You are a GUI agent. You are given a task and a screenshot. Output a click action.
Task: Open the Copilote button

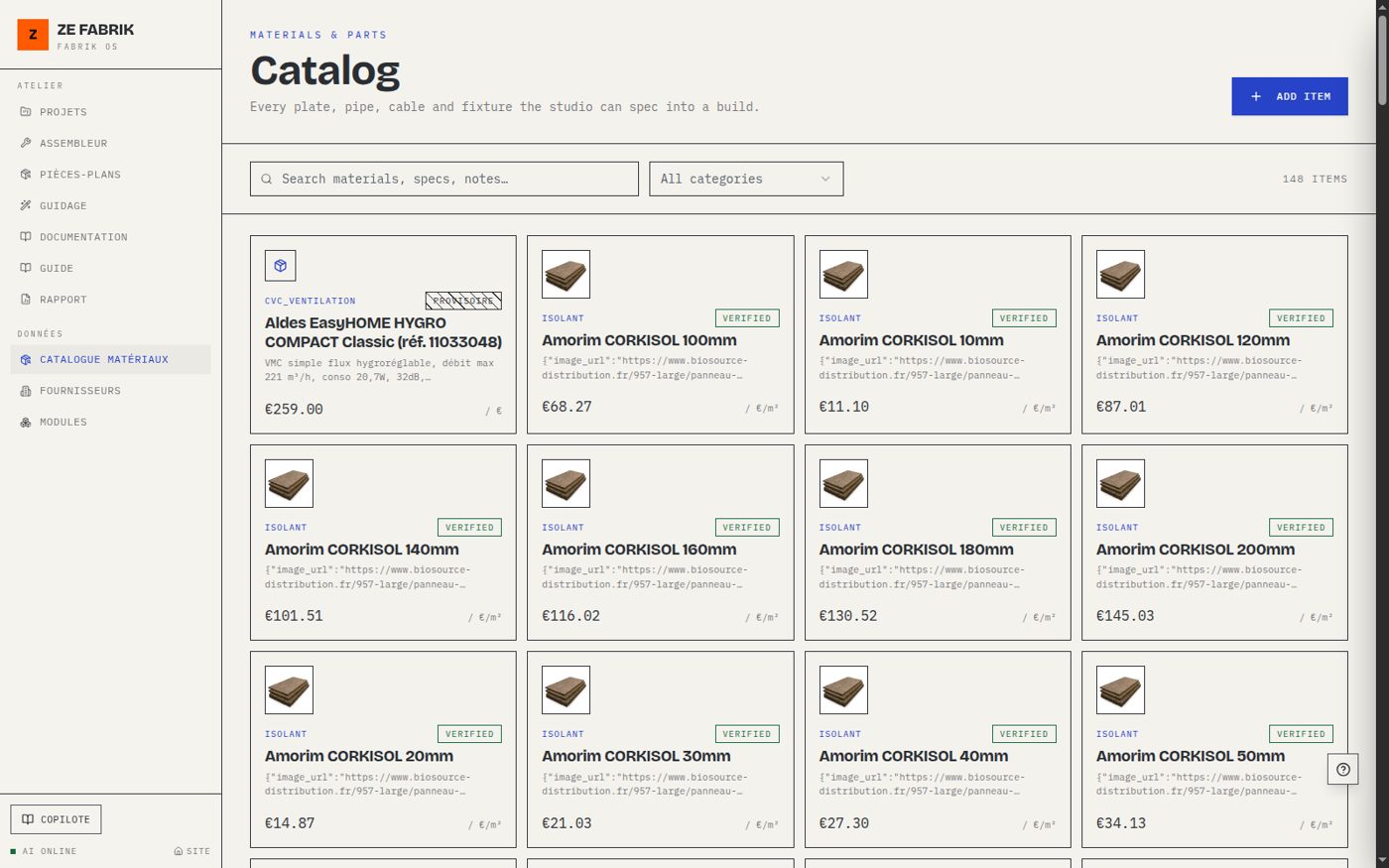[x=57, y=819]
